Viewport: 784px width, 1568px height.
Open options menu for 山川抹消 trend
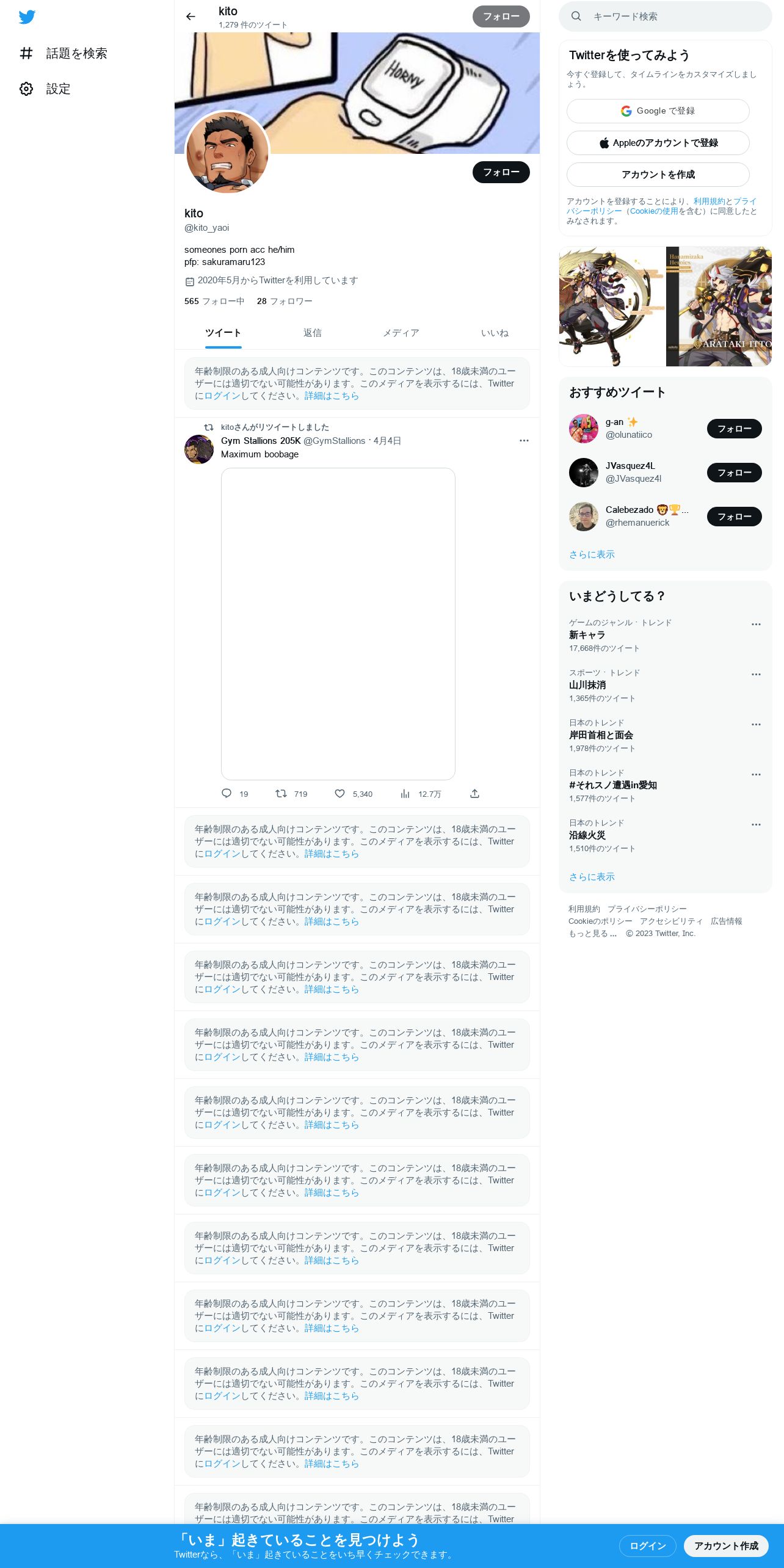click(x=756, y=674)
